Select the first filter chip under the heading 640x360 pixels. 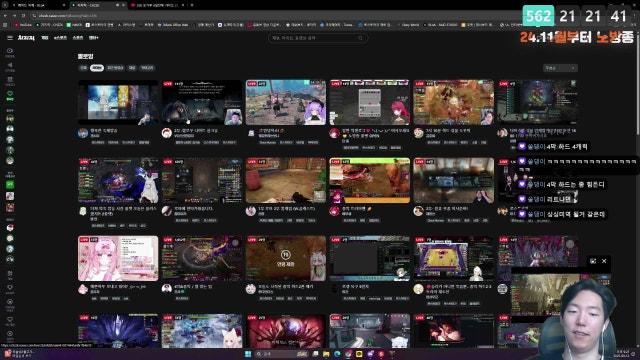click(83, 68)
